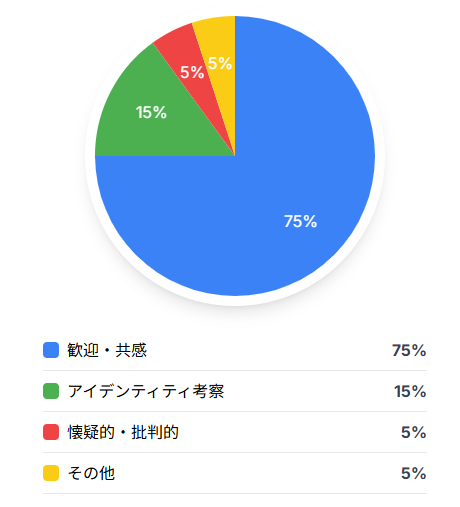Viewport: 460px width, 507px height.
Task: Click the red 懐疑的・批判的 legend swatch
Action: [x=51, y=432]
